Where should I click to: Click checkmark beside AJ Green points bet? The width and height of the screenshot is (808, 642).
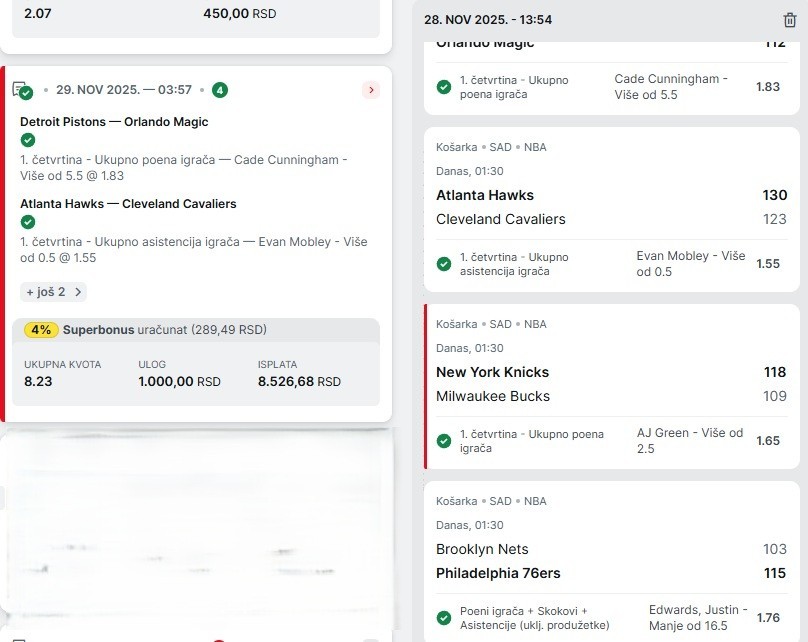(x=443, y=441)
